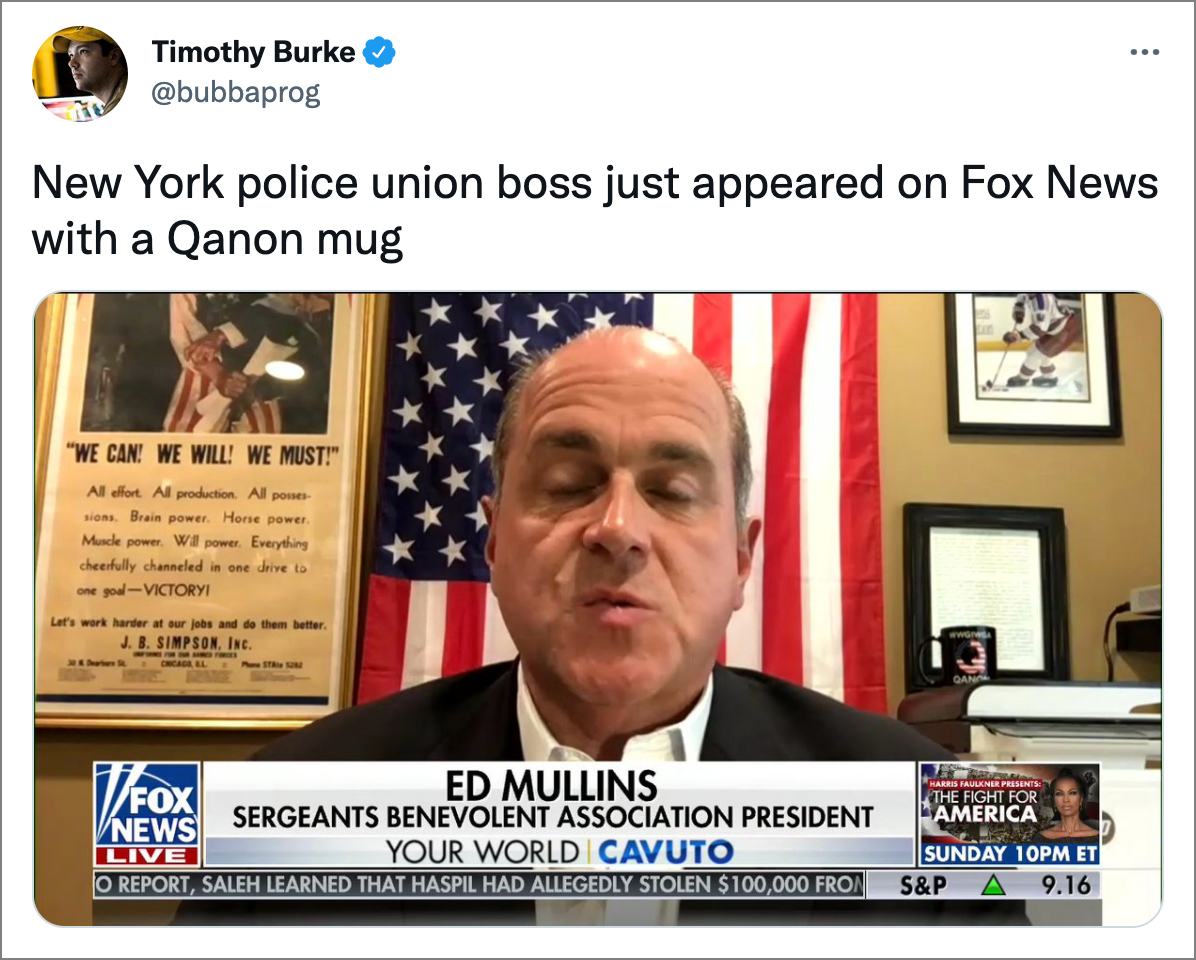Click the tweet text about Qanon mug

tap(595, 210)
